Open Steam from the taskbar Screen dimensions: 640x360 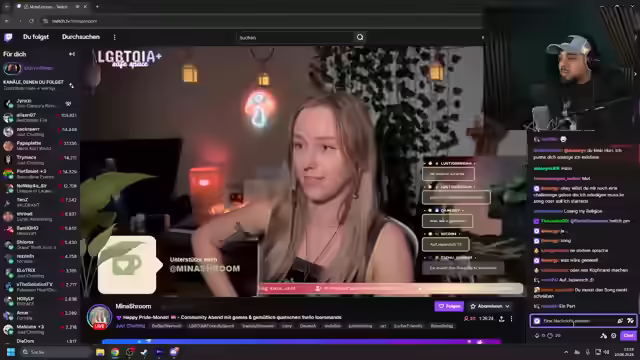(x=144, y=352)
